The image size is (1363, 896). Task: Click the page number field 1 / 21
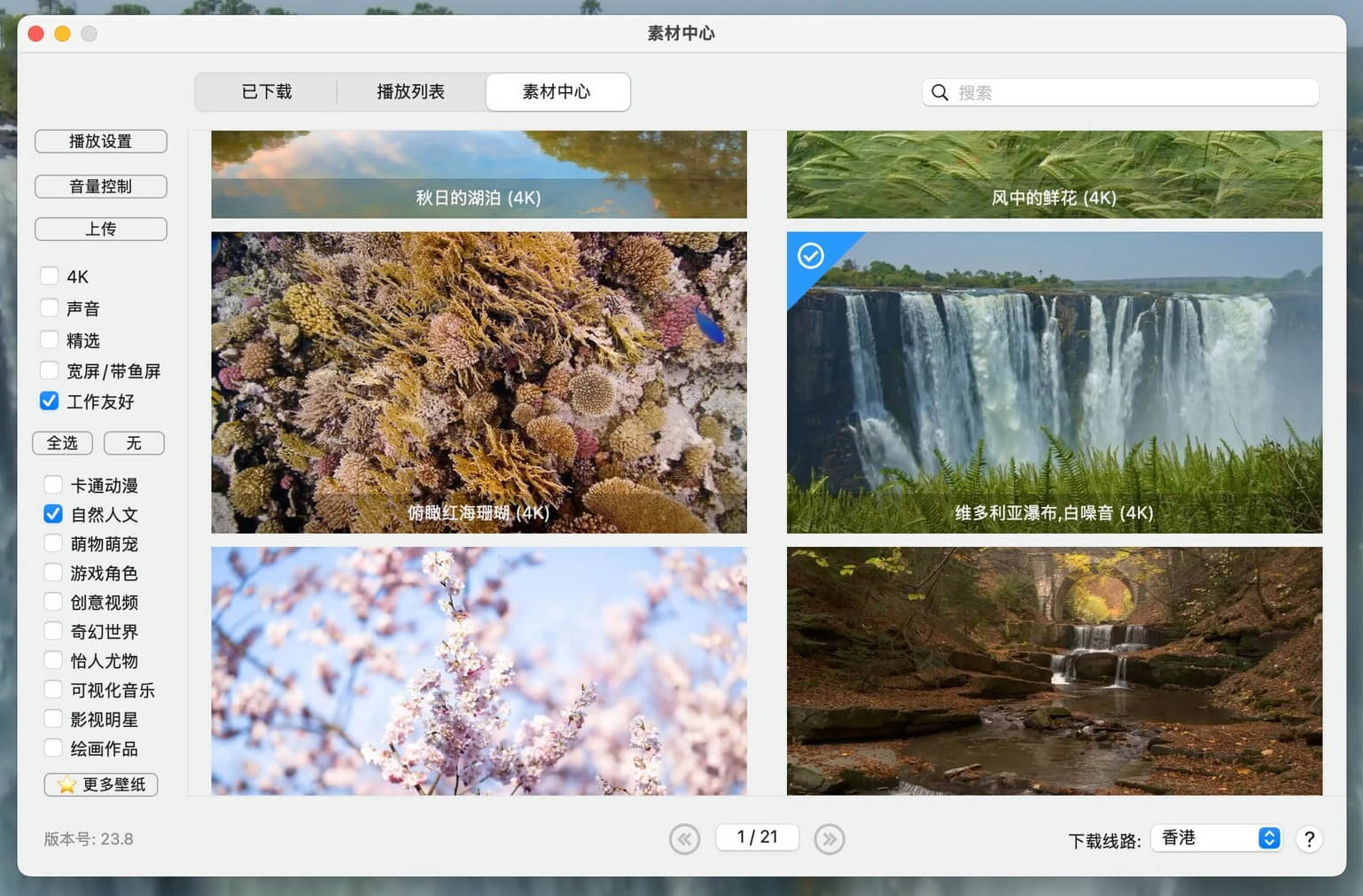click(757, 838)
